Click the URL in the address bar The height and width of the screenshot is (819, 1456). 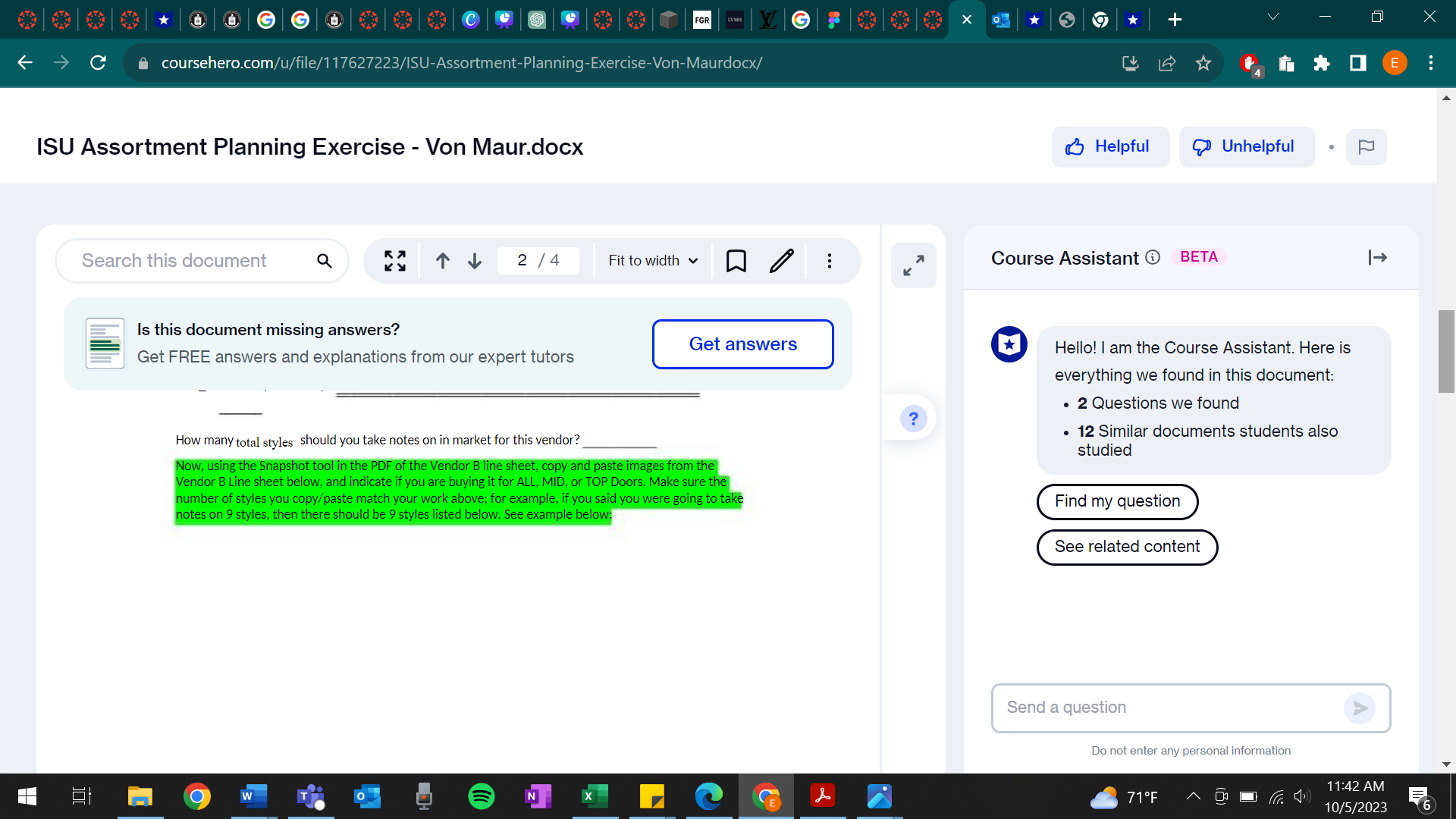coord(462,63)
